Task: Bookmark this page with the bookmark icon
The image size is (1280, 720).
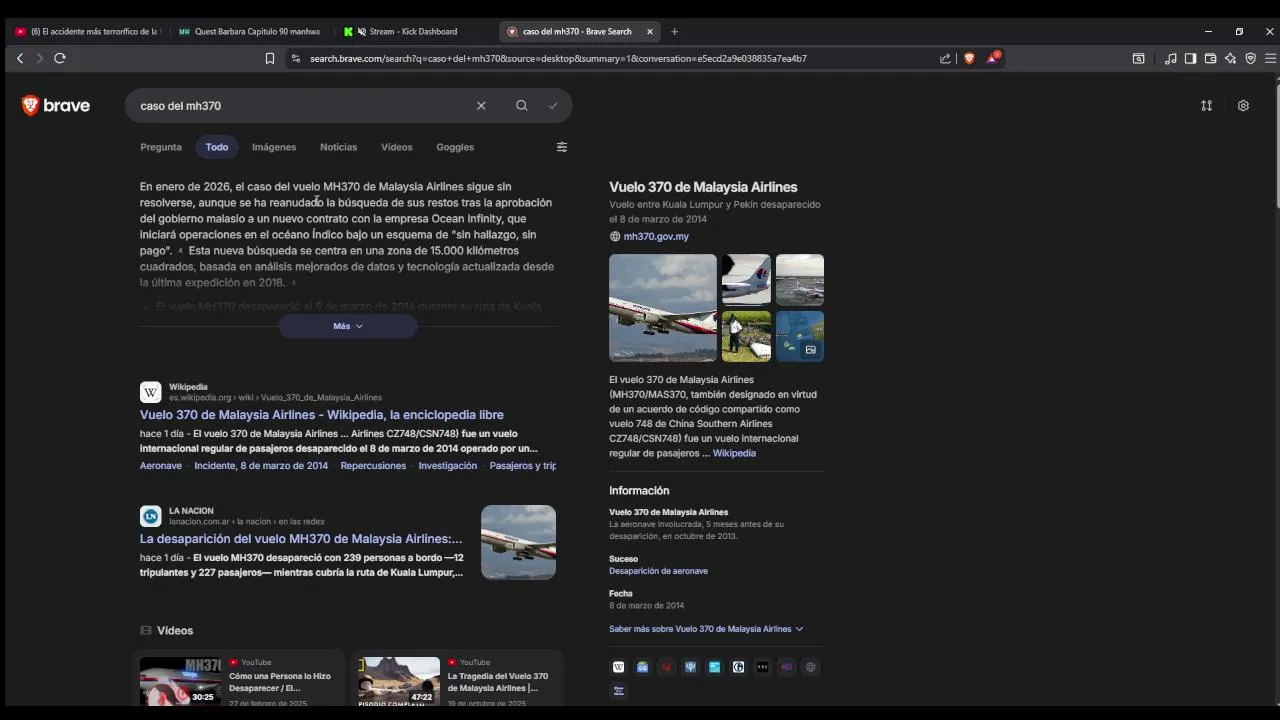Action: pyautogui.click(x=270, y=58)
